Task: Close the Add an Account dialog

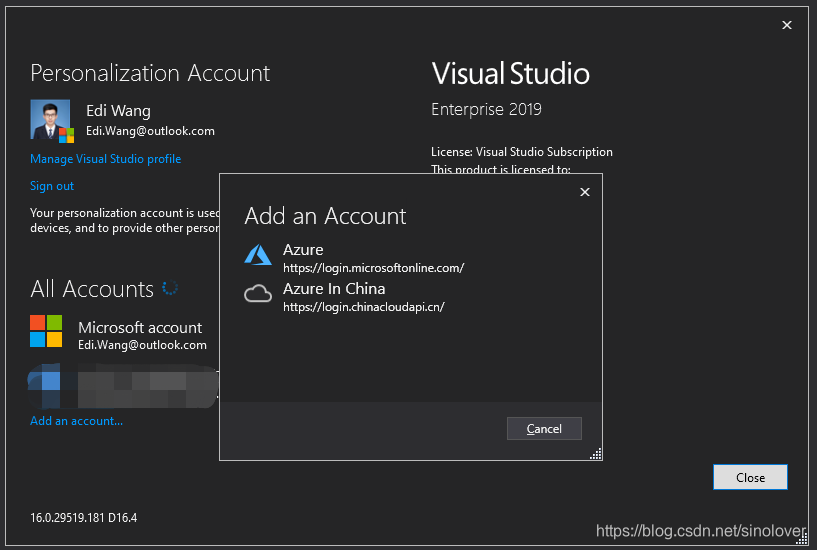Action: pos(585,192)
